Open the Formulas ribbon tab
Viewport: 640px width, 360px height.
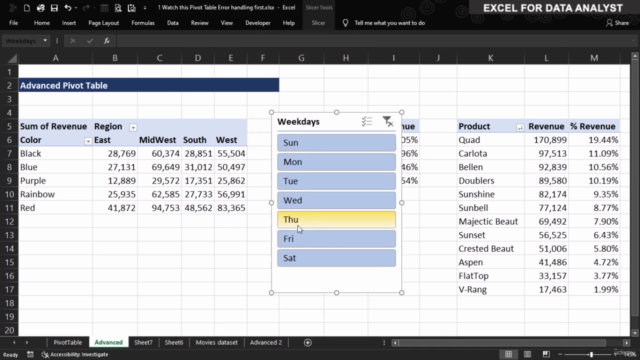click(143, 23)
